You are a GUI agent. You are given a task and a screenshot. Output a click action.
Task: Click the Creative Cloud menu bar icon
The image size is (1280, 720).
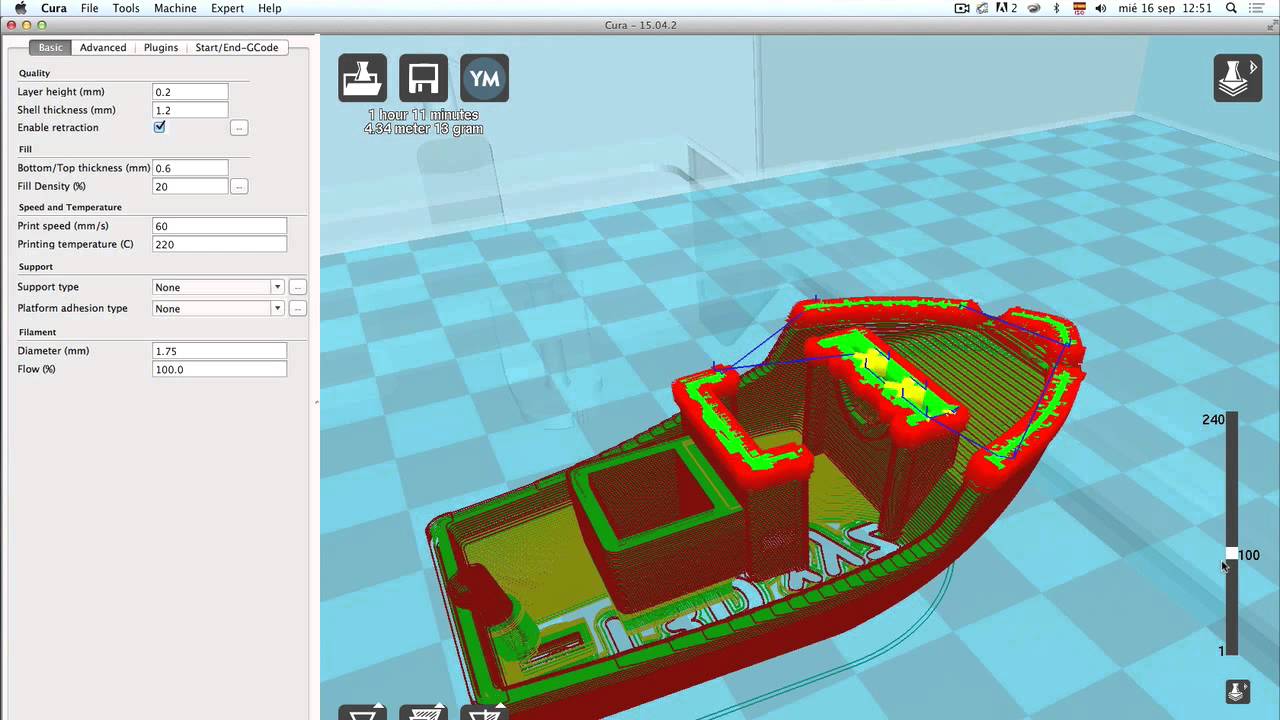(1034, 8)
